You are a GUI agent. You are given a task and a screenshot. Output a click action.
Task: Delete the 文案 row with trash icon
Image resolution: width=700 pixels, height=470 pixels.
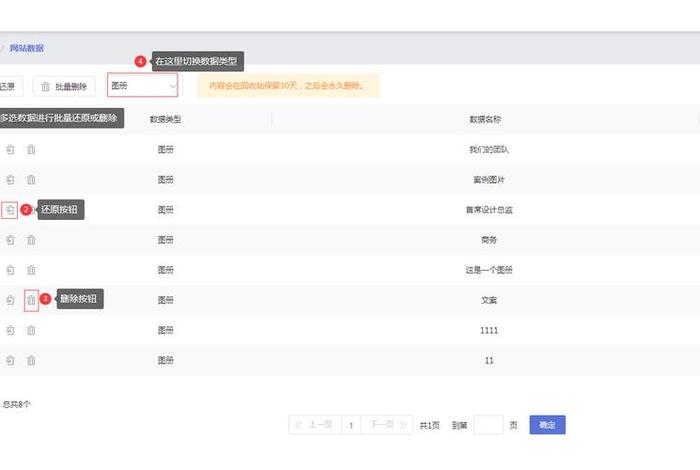pos(31,300)
